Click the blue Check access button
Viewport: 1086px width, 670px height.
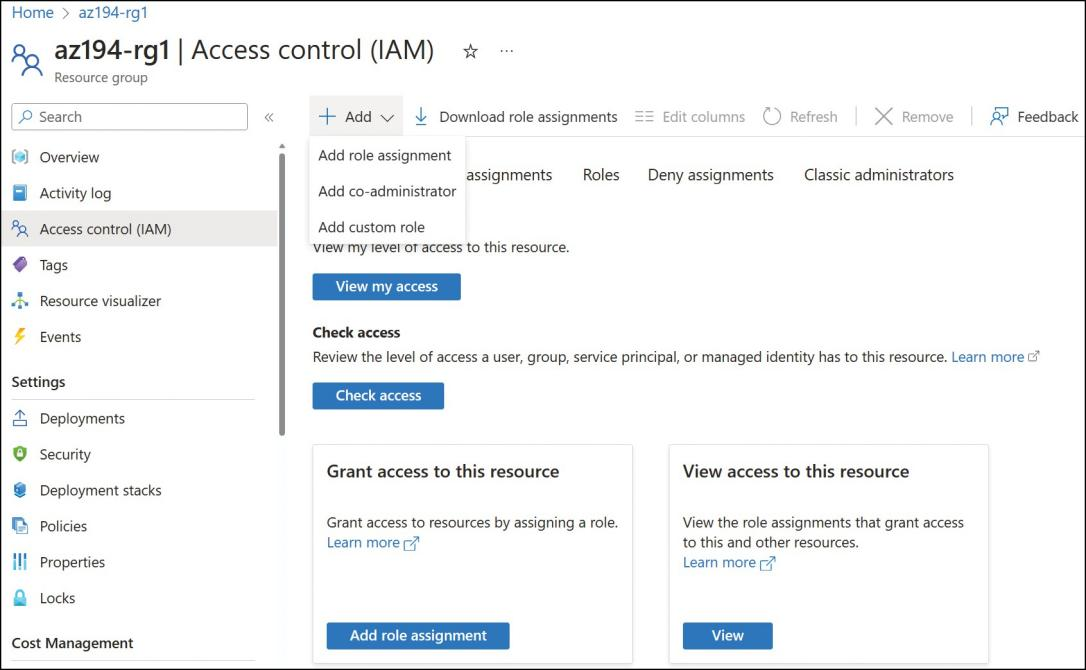coord(378,396)
